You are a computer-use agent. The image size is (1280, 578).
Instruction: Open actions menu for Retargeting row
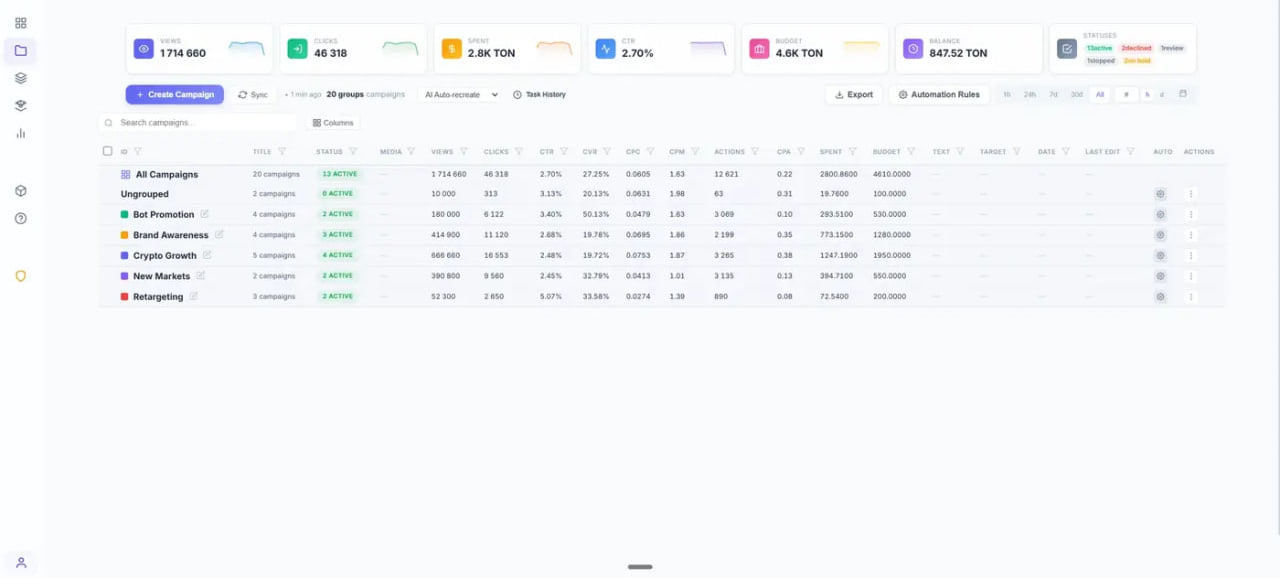(x=1190, y=296)
